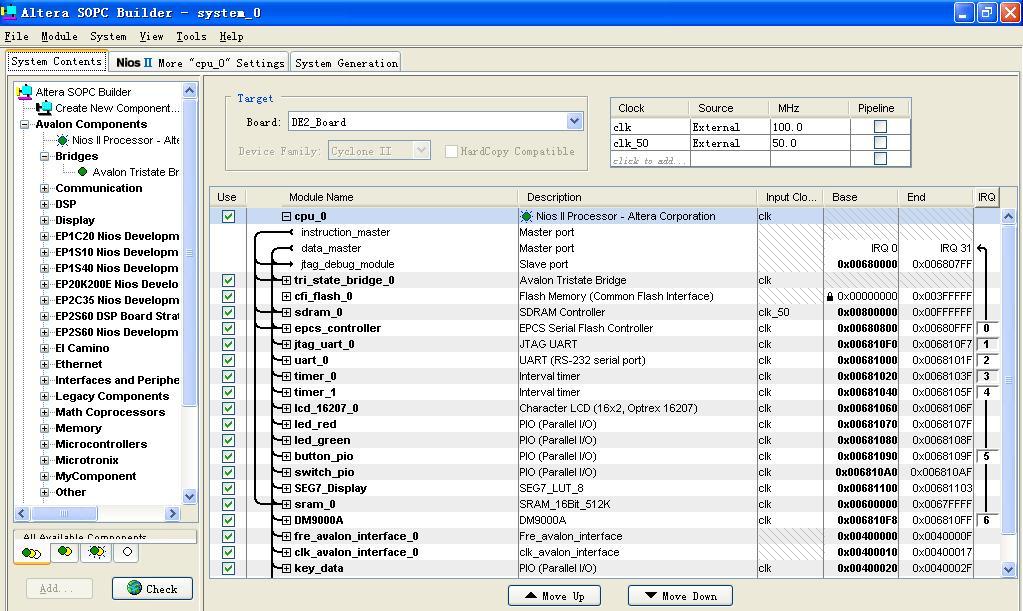
Task: Open the Device Family Cyclone II dropdown
Action: click(421, 151)
